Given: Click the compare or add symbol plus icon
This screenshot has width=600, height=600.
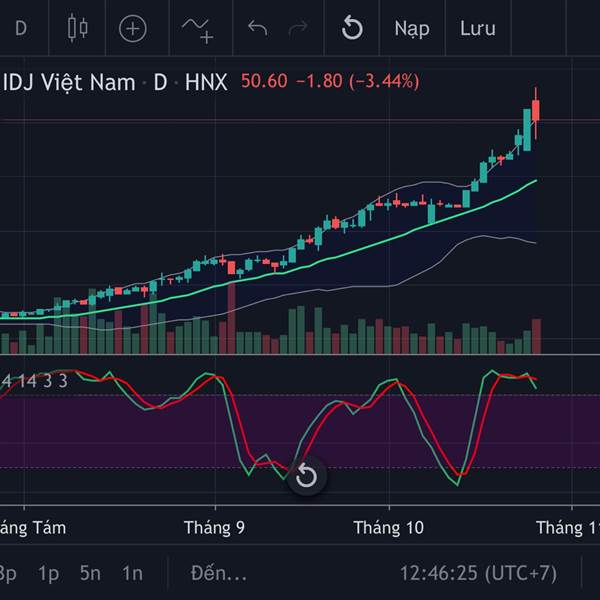Looking at the screenshot, I should 133,29.
